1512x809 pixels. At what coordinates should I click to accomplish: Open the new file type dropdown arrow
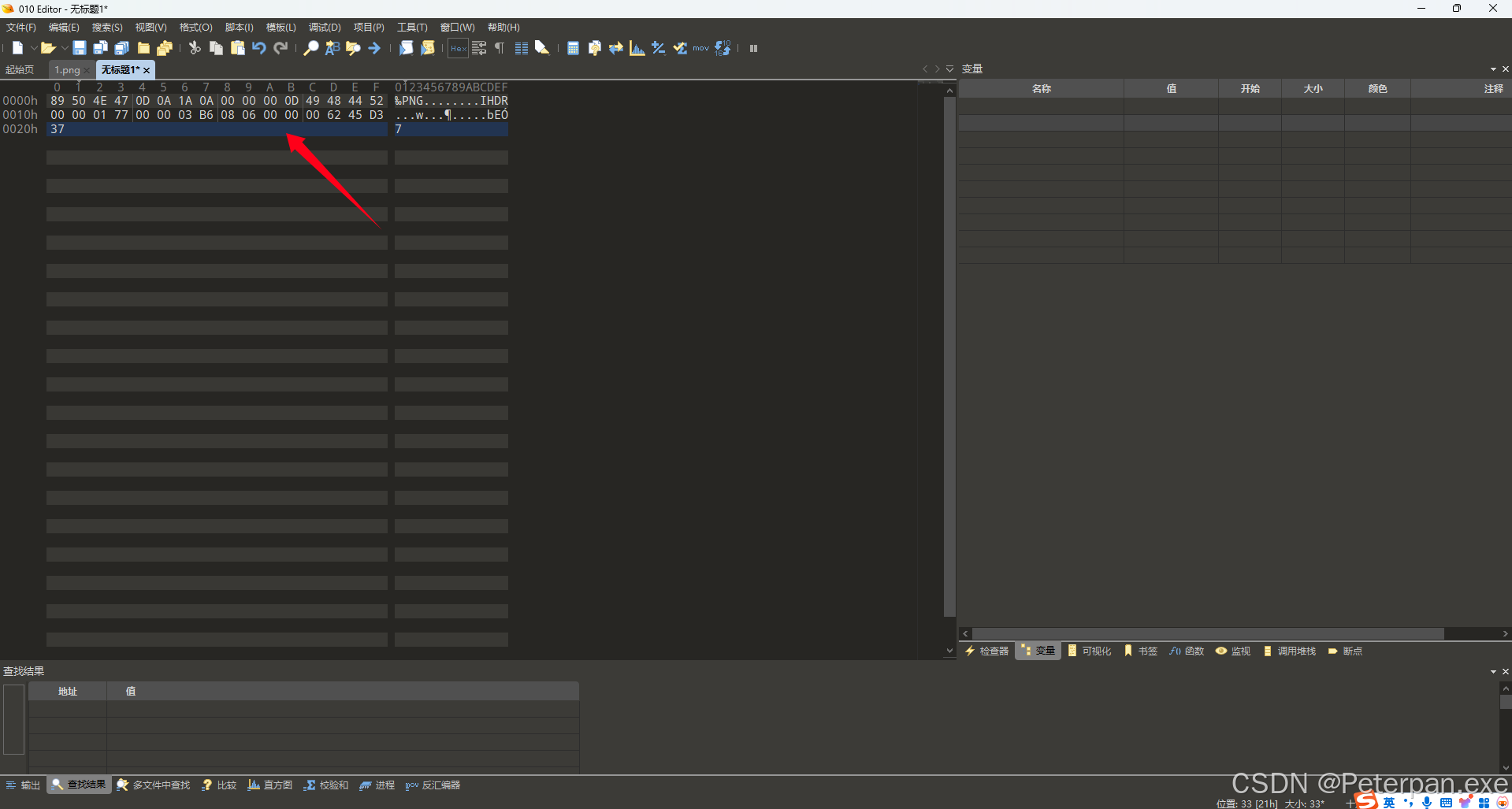click(x=32, y=48)
